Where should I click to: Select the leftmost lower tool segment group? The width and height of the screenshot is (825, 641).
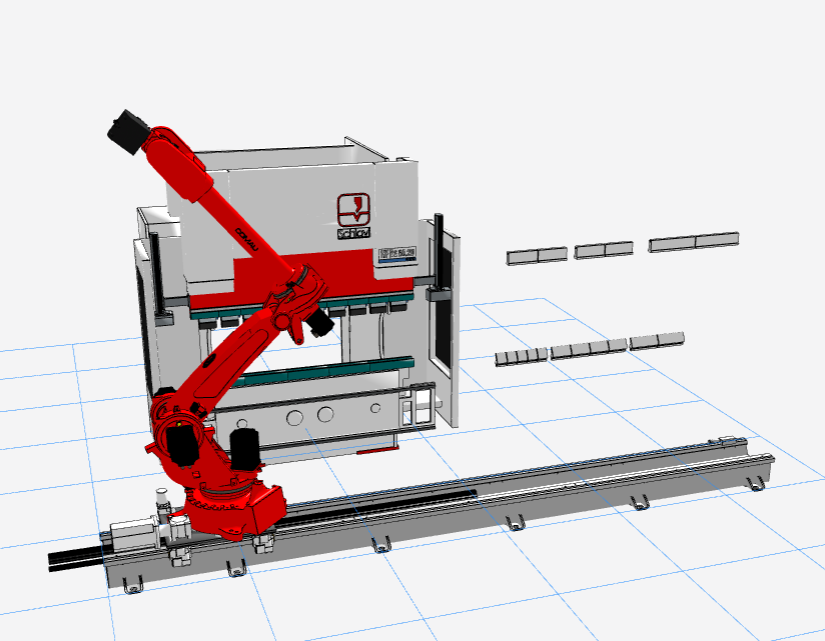coord(521,356)
